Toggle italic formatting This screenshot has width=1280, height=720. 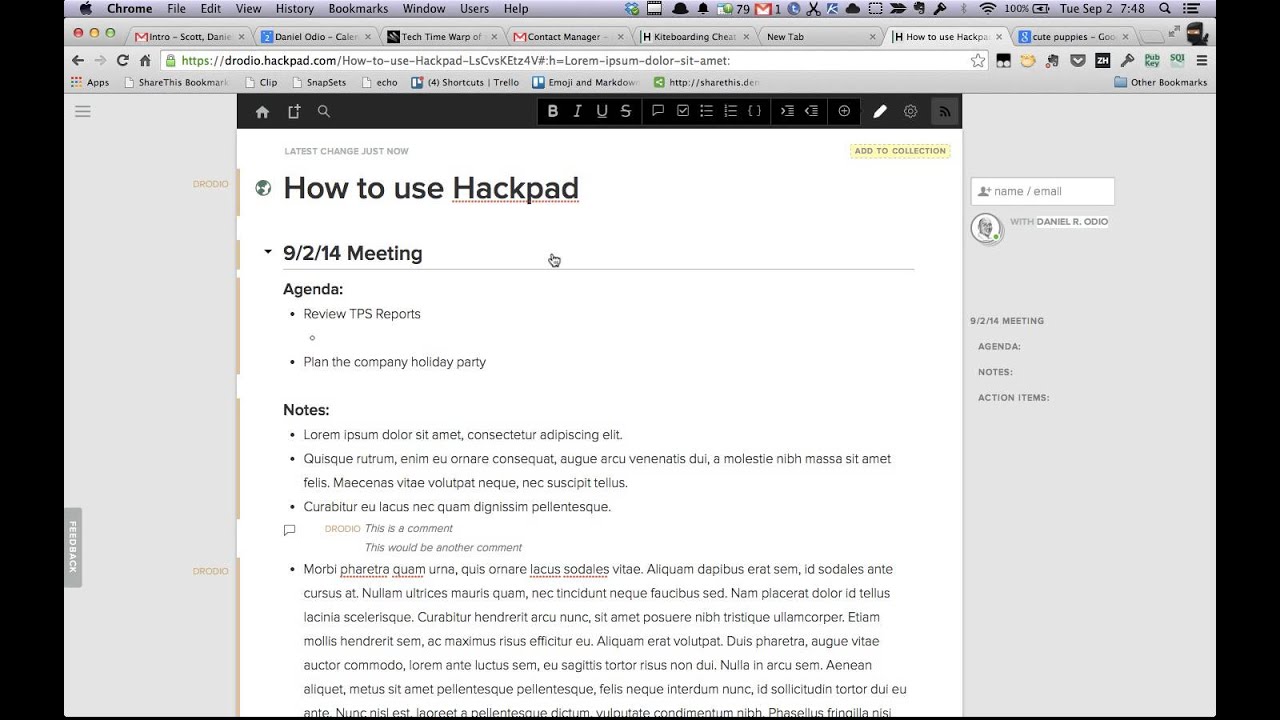577,111
